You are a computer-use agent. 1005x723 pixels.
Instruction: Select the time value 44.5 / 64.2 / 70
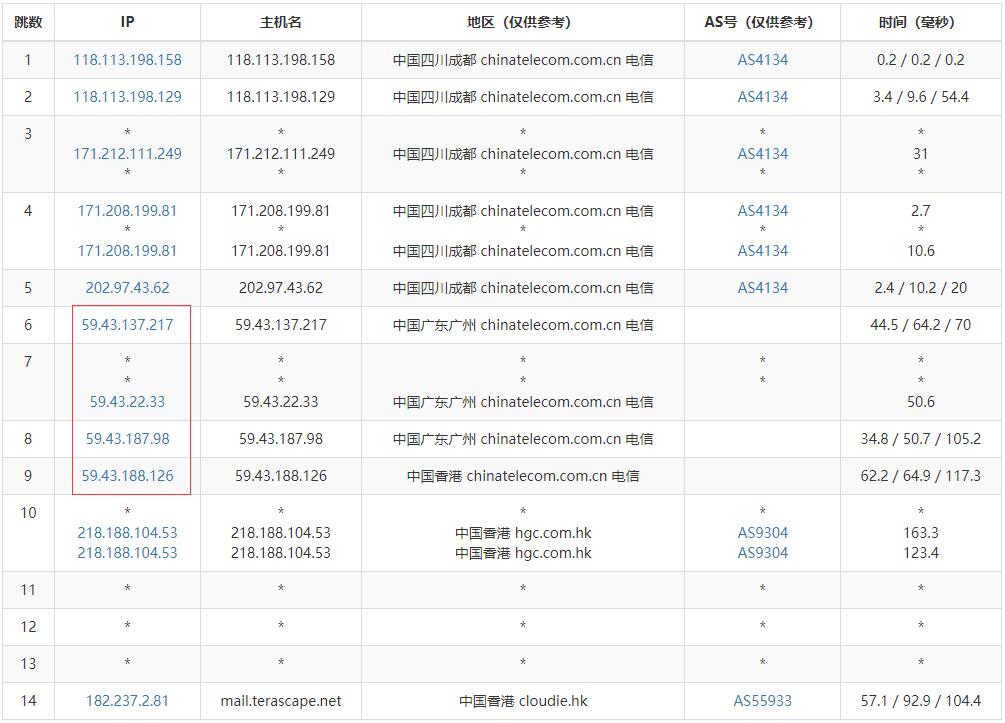[921, 325]
